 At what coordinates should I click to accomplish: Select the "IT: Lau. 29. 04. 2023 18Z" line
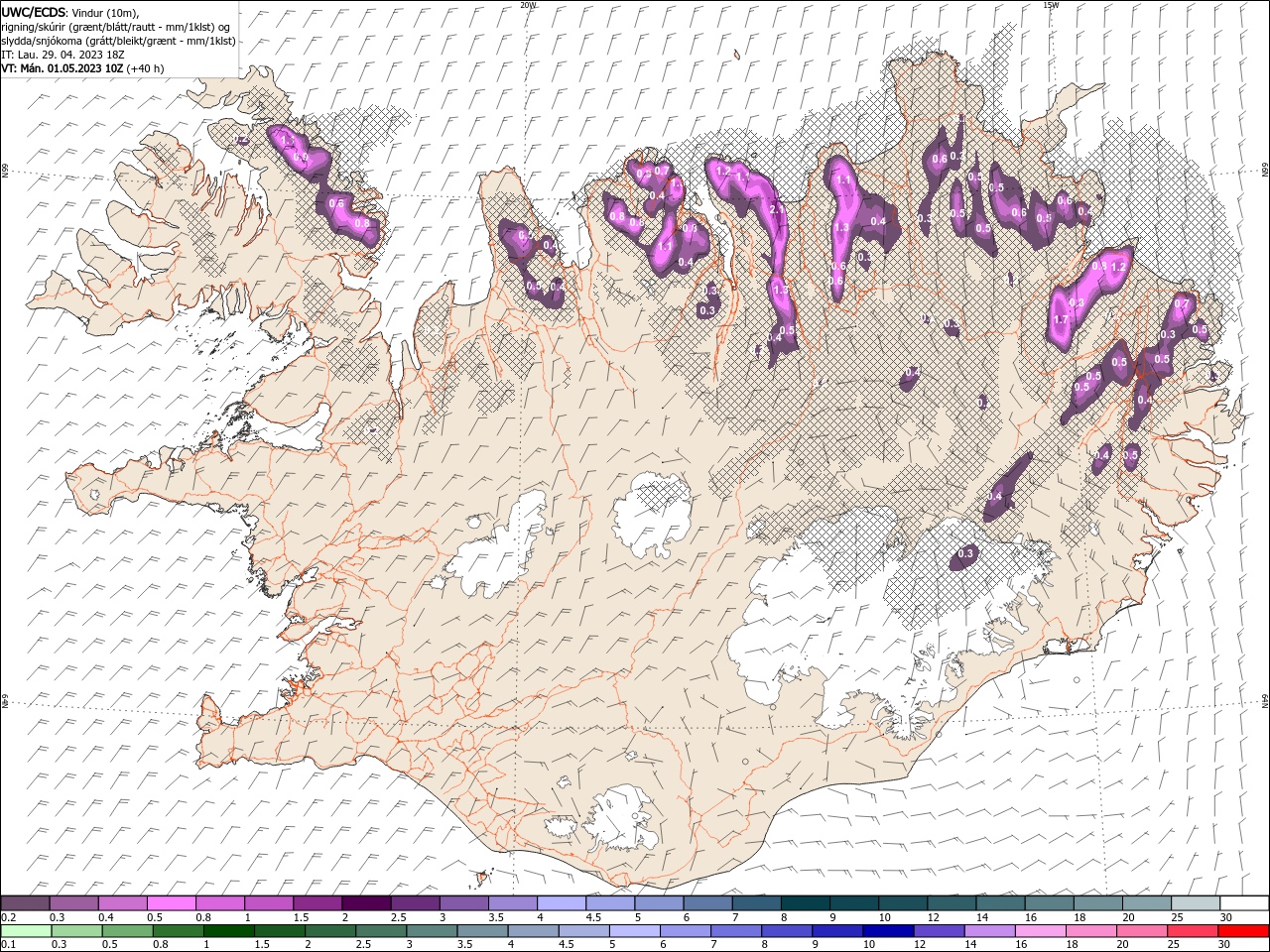pos(61,55)
